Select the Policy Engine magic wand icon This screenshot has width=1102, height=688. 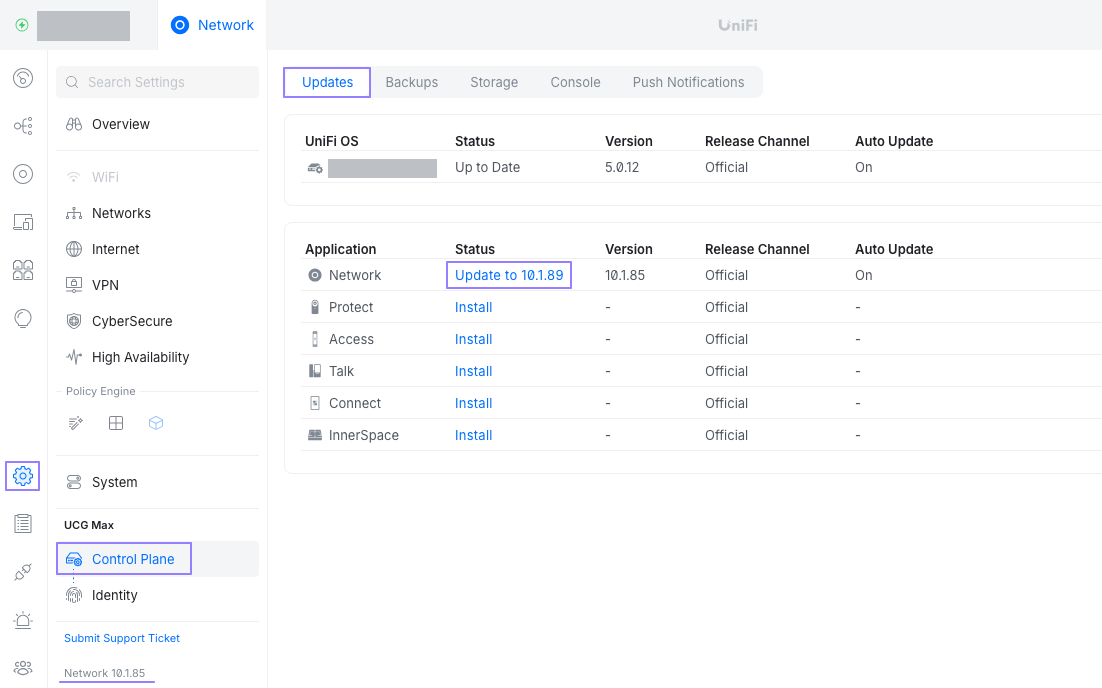[x=75, y=423]
